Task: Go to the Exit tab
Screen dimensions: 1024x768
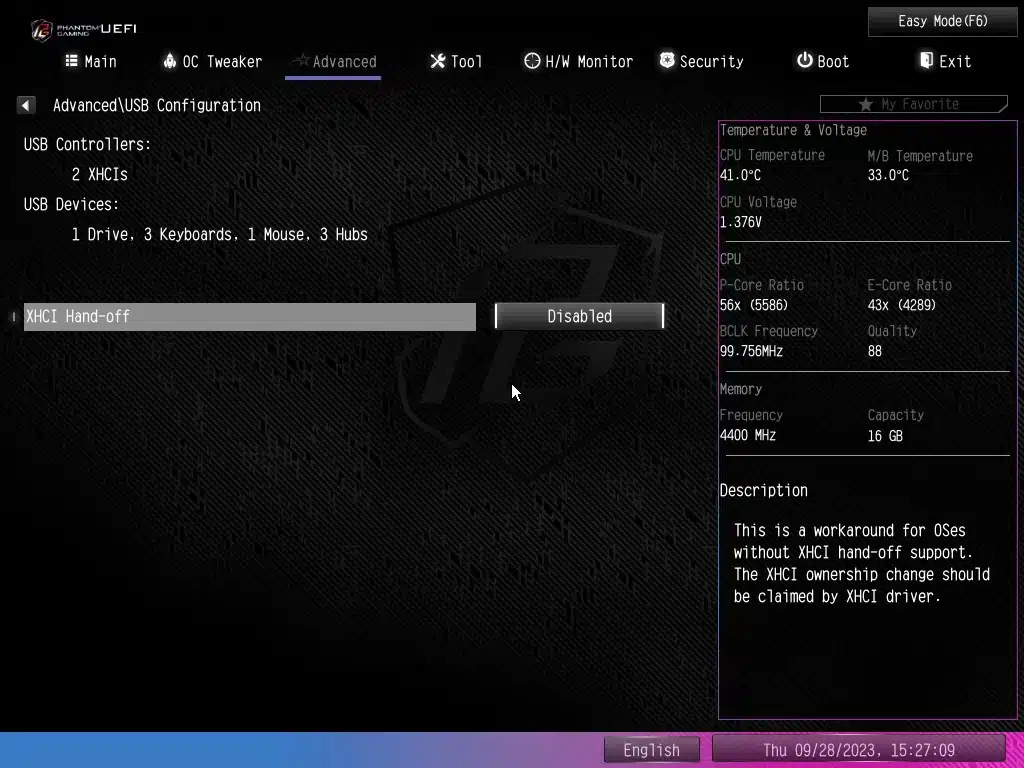Action: coord(945,61)
